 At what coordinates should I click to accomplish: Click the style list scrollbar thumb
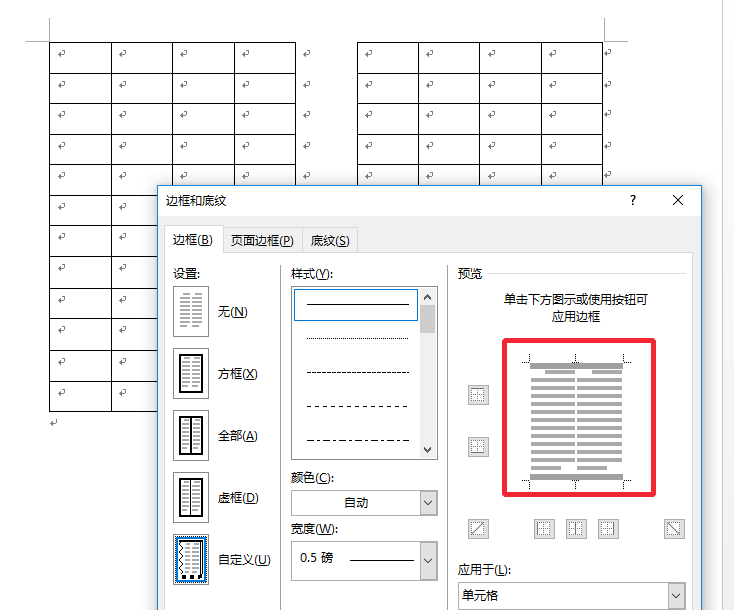coord(427,319)
